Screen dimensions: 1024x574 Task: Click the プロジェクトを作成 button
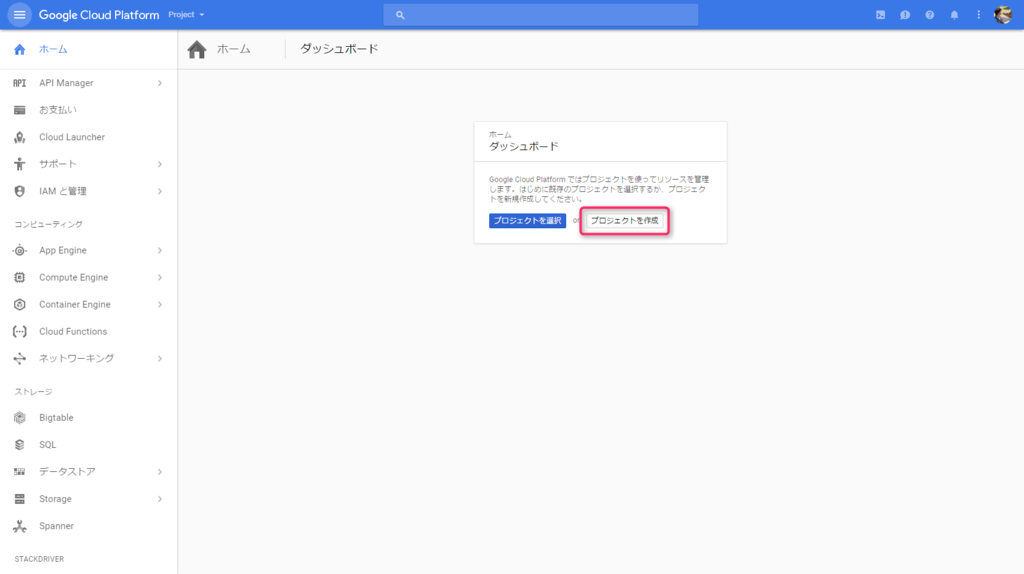tap(624, 221)
